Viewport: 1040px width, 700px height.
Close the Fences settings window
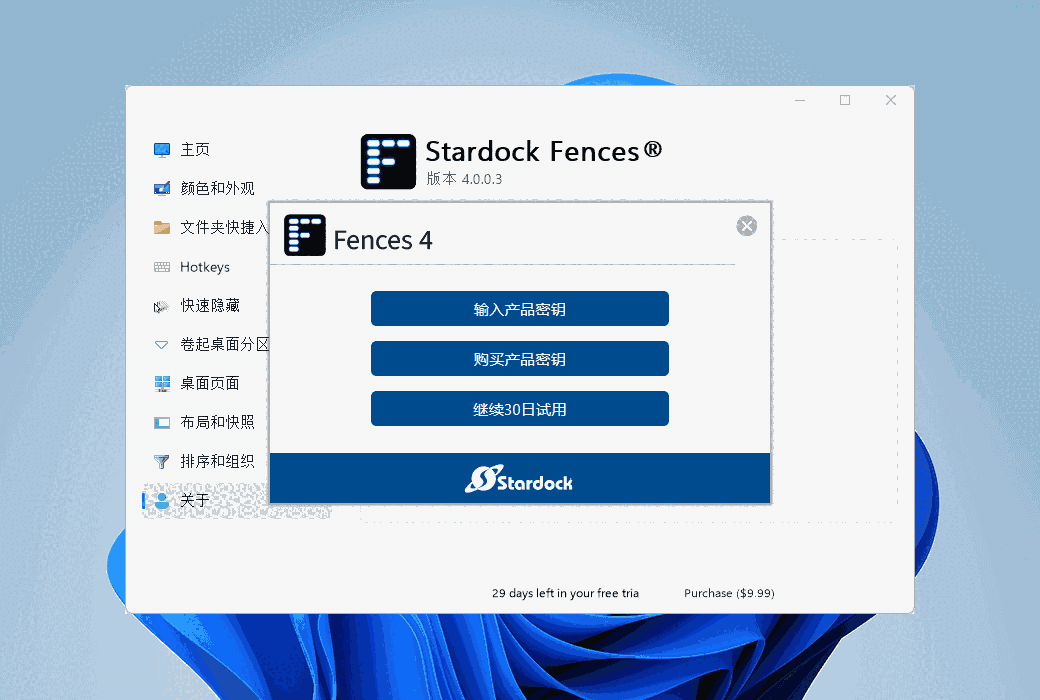tap(891, 100)
